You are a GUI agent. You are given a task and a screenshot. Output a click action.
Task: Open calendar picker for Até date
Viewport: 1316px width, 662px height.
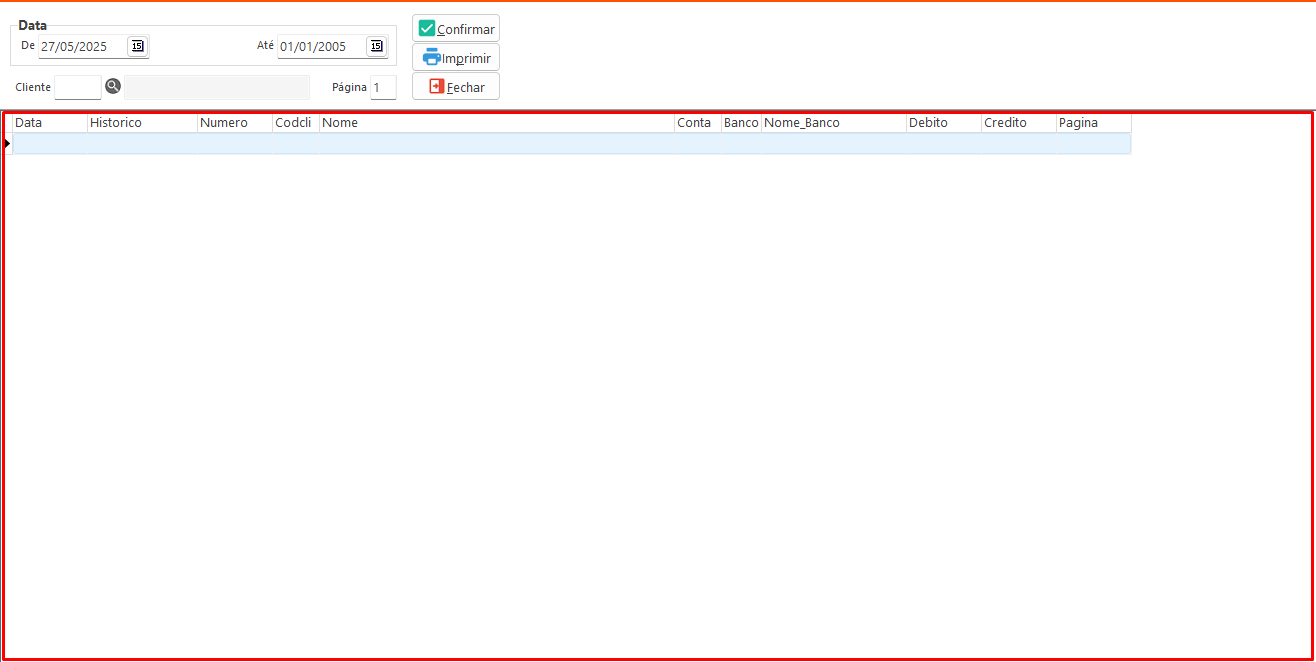pos(376,46)
